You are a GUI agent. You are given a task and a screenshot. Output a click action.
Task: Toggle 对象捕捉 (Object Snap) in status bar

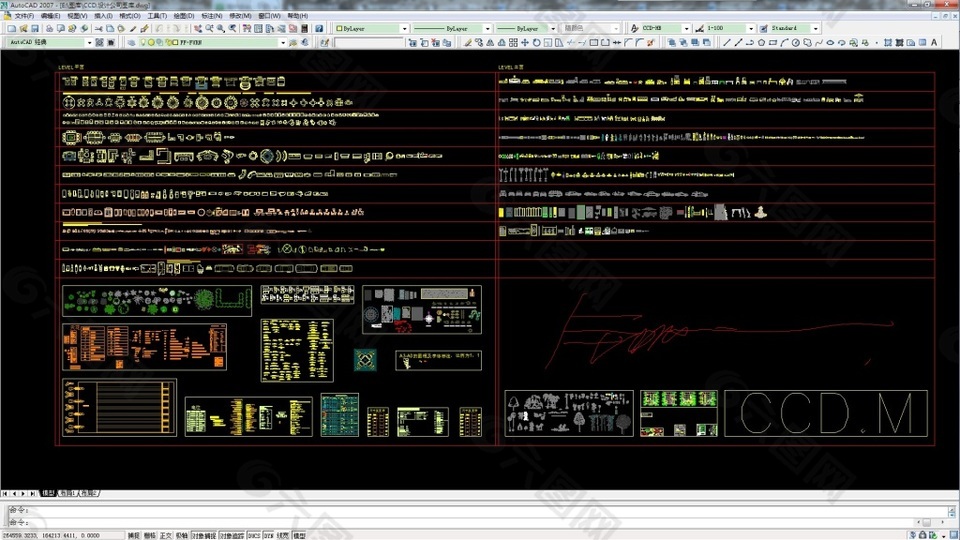pyautogui.click(x=202, y=536)
